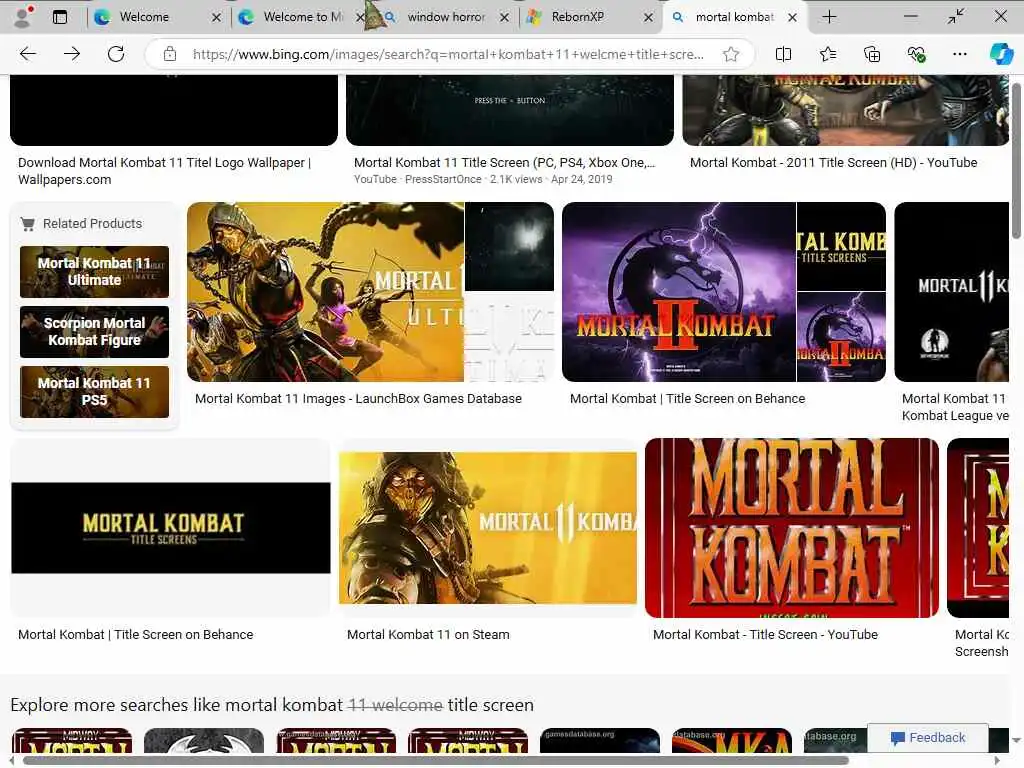Viewport: 1024px width, 768px height.
Task: Open the Scorpion LaunchBox thumbnail image
Action: 325,292
